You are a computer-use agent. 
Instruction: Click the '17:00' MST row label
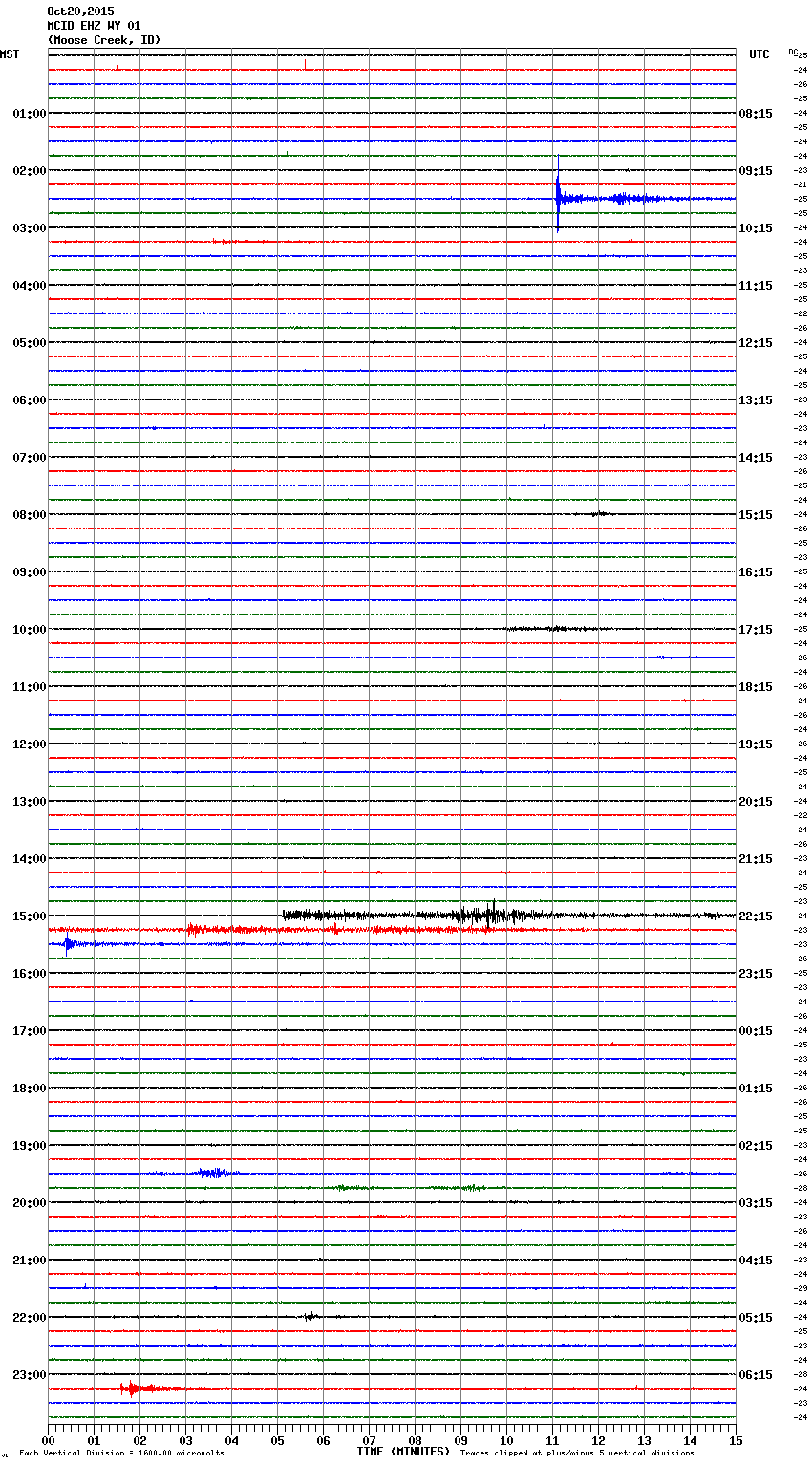[29, 1031]
